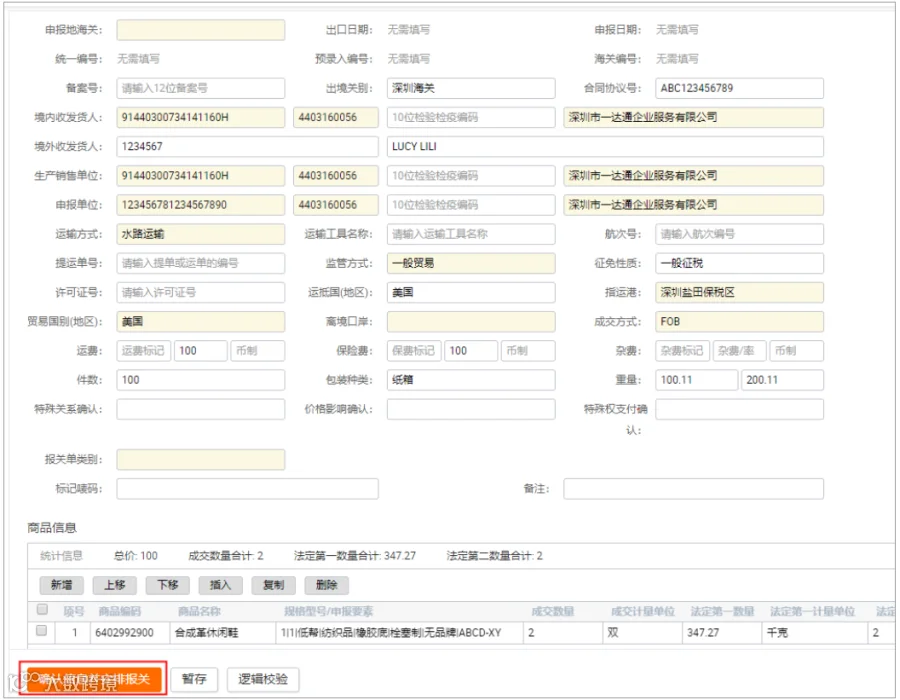Image resolution: width=900 pixels, height=700 pixels.
Task: Open the 报关单类别 selection field
Action: click(200, 460)
